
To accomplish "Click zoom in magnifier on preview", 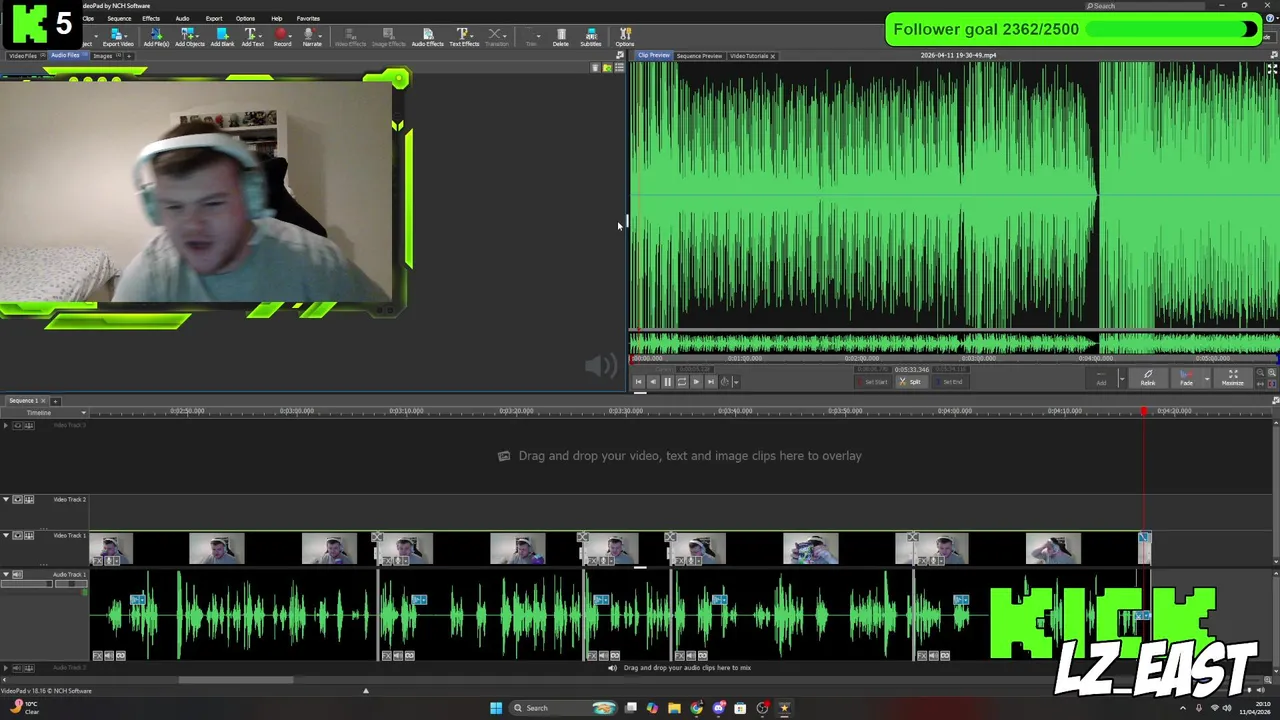I will point(1271,372).
